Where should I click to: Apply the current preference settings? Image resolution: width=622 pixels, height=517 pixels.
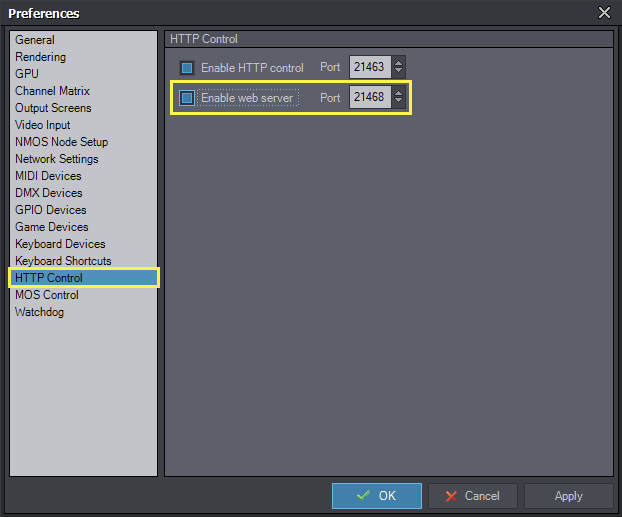(x=568, y=496)
